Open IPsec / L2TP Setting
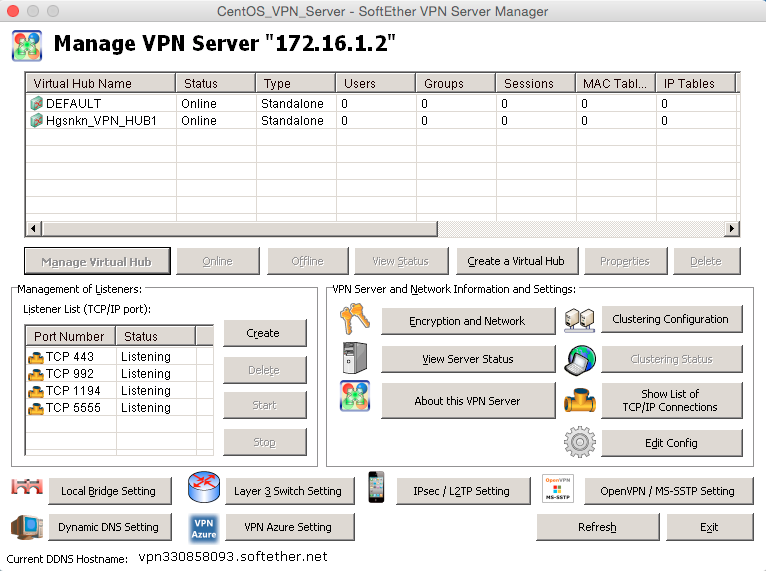 click(x=463, y=491)
